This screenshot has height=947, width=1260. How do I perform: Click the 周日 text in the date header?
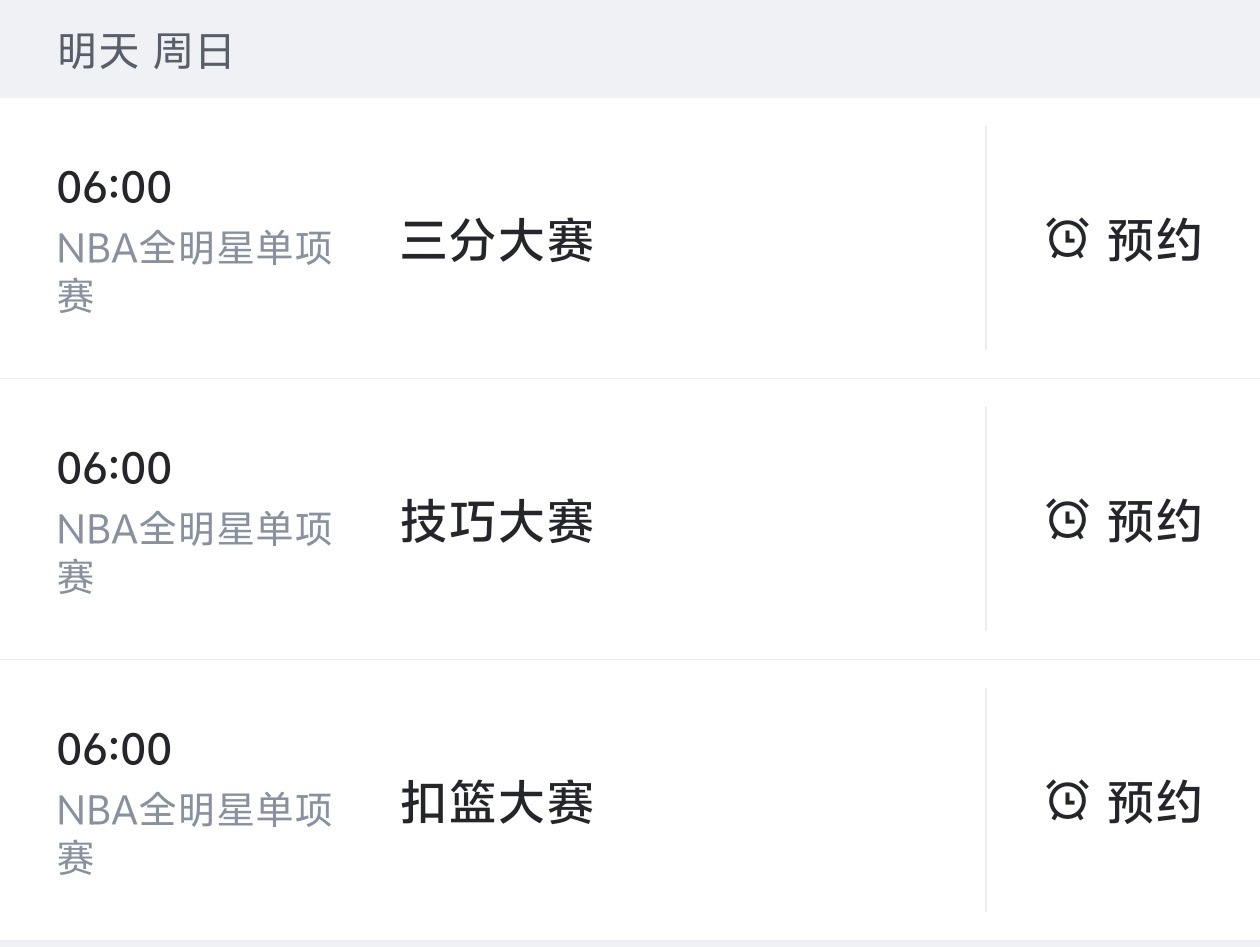click(x=193, y=51)
